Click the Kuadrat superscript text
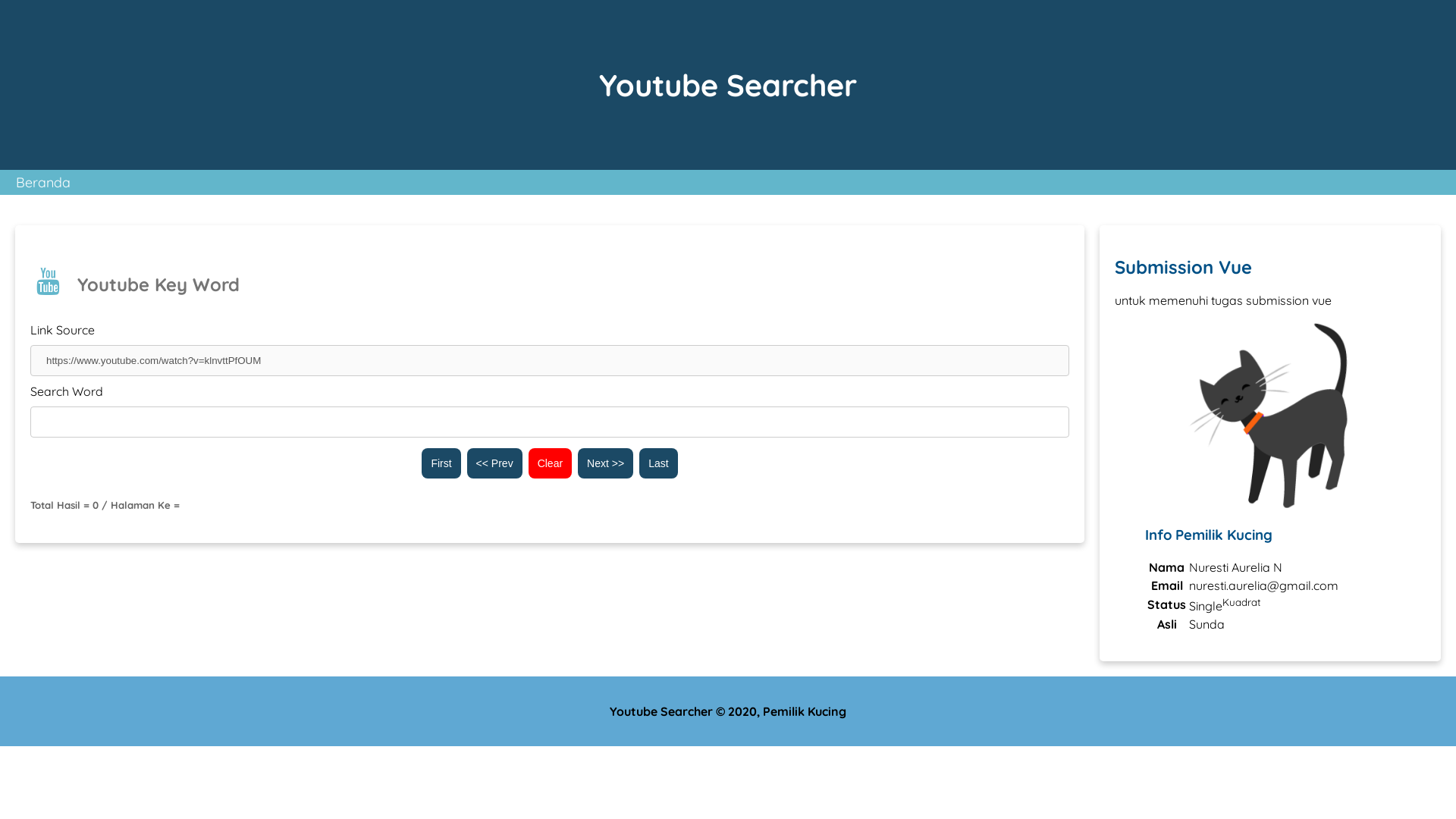This screenshot has width=1456, height=819. pos(1241,603)
